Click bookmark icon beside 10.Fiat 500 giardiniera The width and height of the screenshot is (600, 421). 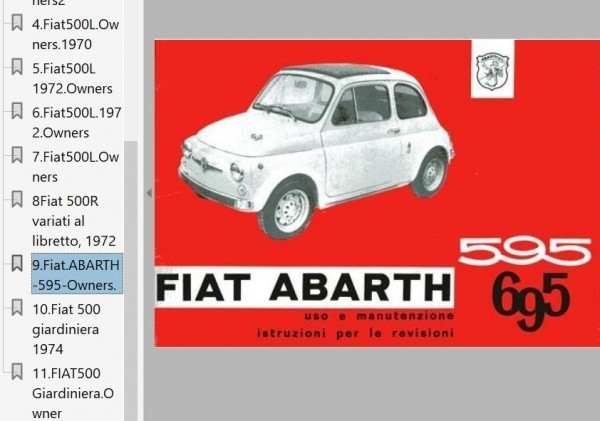point(17,307)
